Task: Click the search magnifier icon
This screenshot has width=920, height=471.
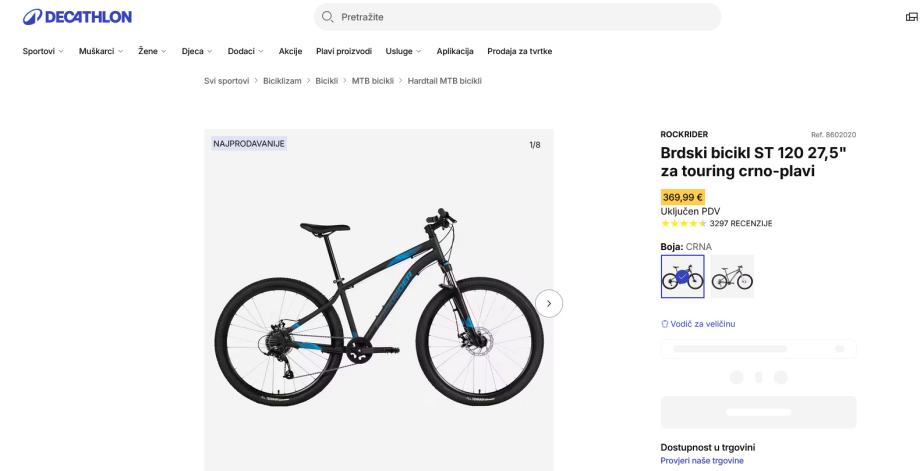Action: coord(327,17)
